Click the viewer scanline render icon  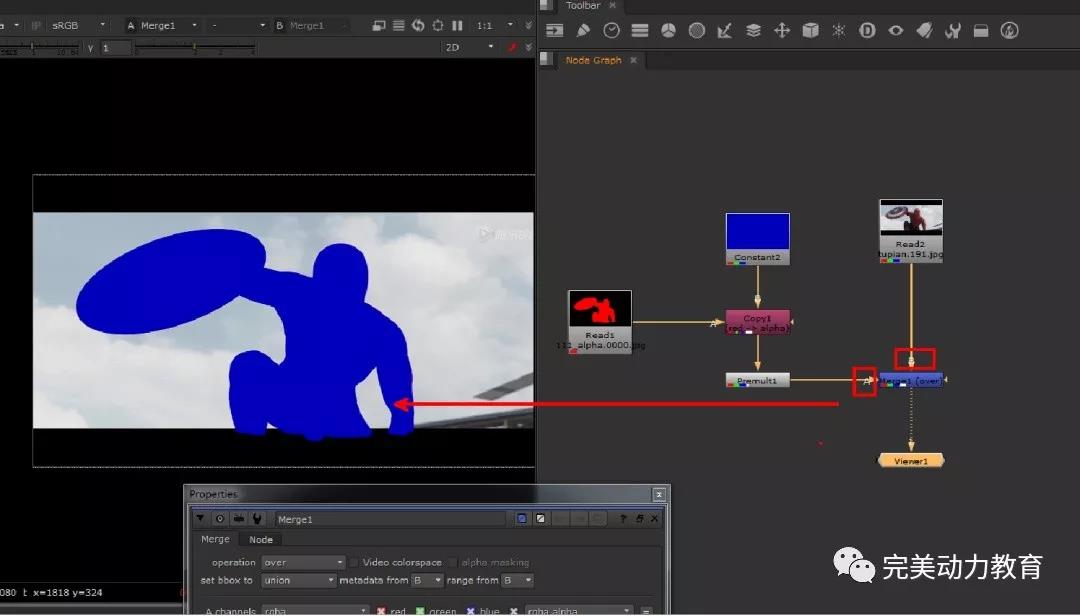(398, 25)
